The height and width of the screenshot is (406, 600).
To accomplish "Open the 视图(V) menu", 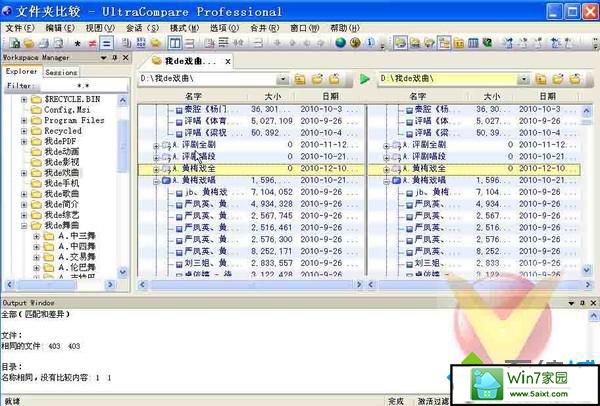I will click(100, 28).
